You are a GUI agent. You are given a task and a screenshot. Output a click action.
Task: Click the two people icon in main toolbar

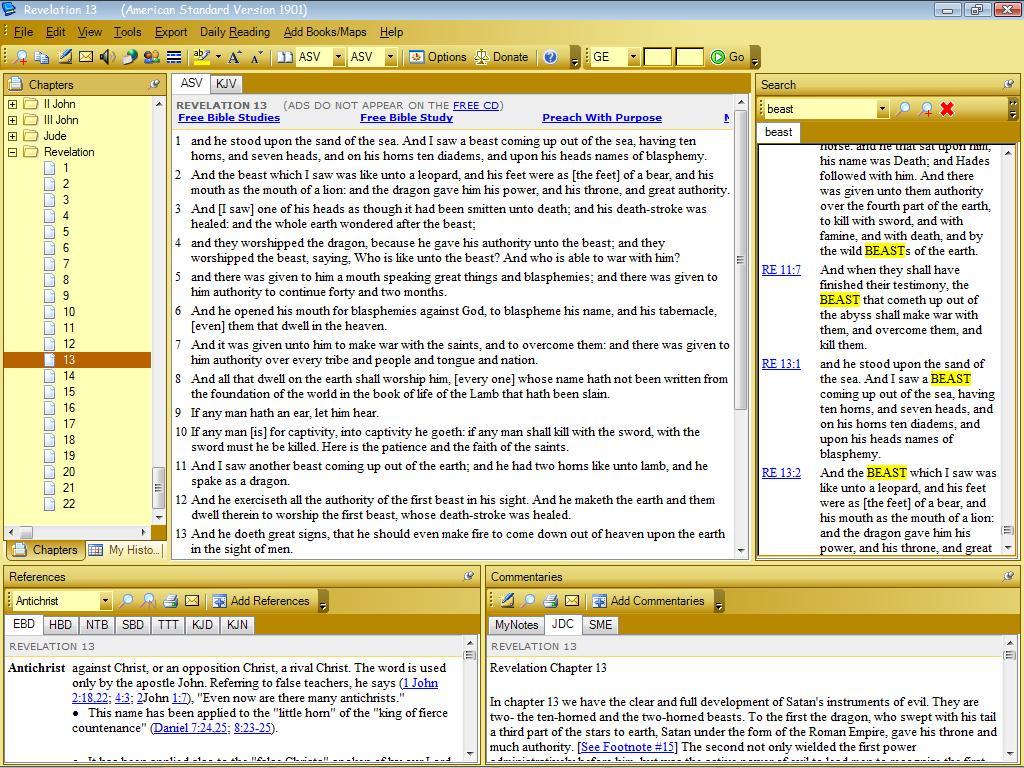coord(152,57)
